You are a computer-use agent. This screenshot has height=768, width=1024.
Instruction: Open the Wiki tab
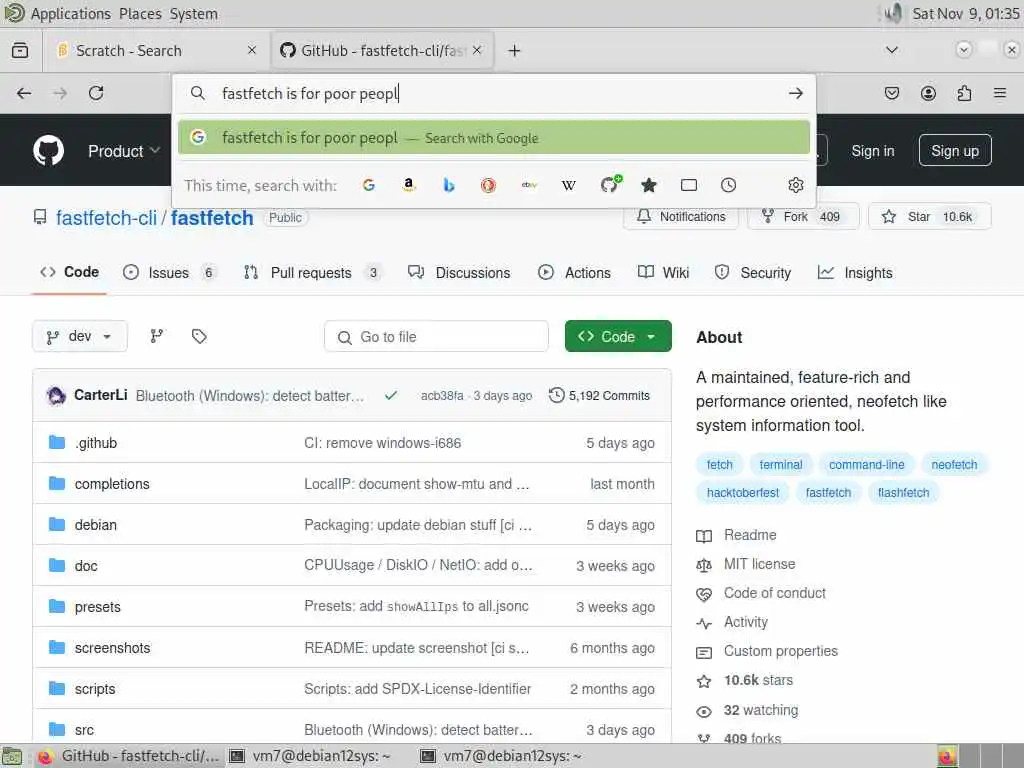coord(664,273)
